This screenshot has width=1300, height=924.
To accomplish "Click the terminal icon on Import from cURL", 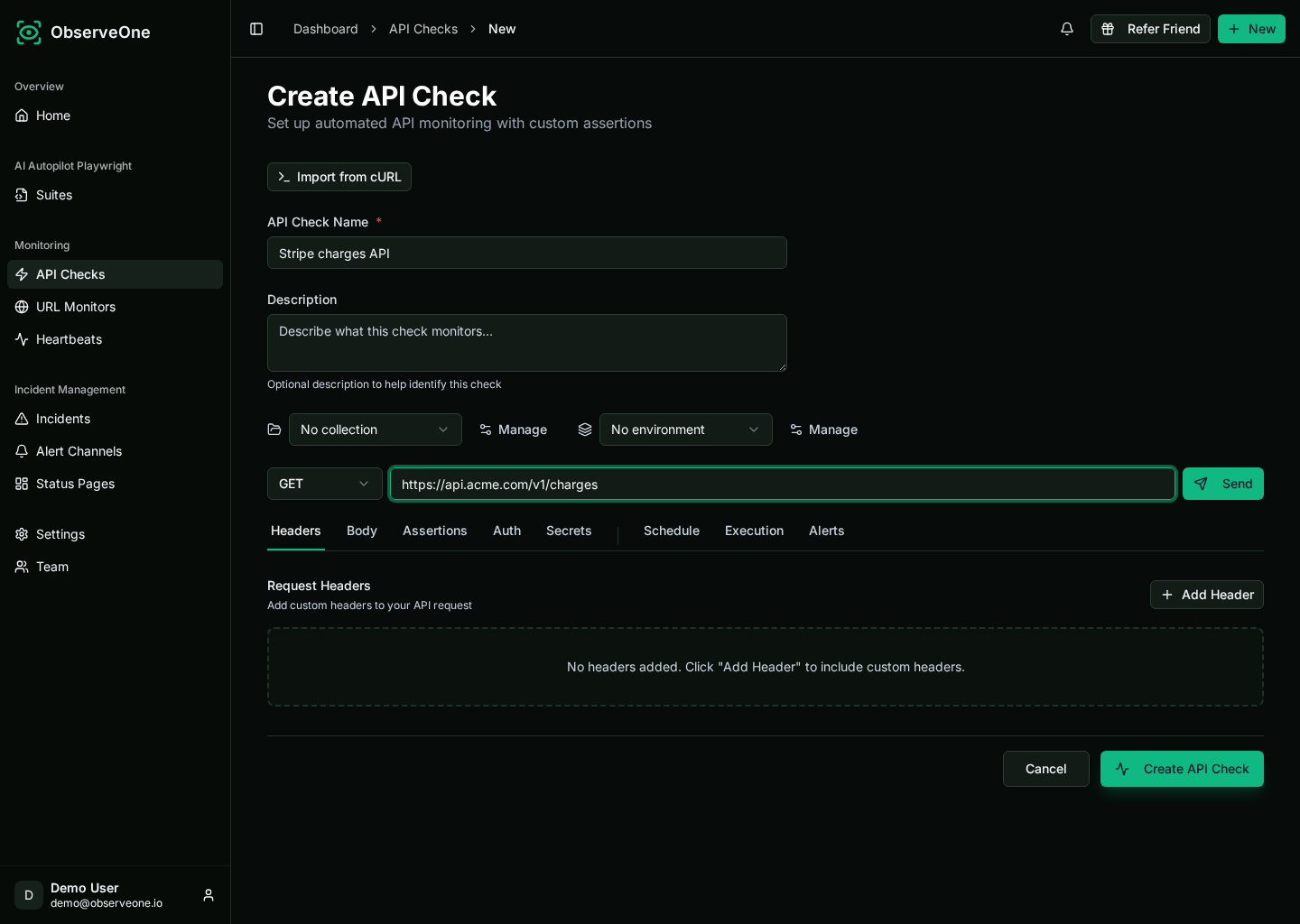I will 284,177.
